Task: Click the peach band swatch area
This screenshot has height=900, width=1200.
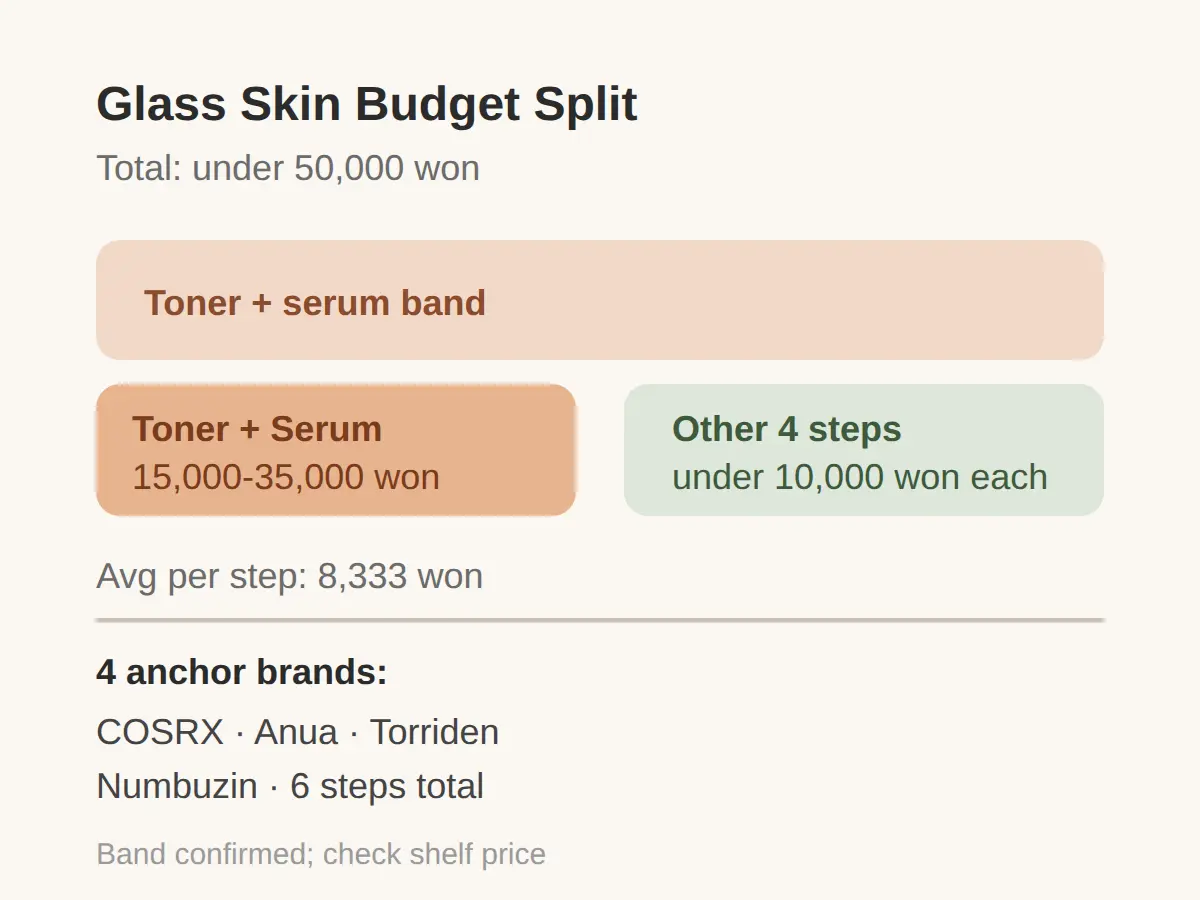Action: pyautogui.click(x=600, y=300)
